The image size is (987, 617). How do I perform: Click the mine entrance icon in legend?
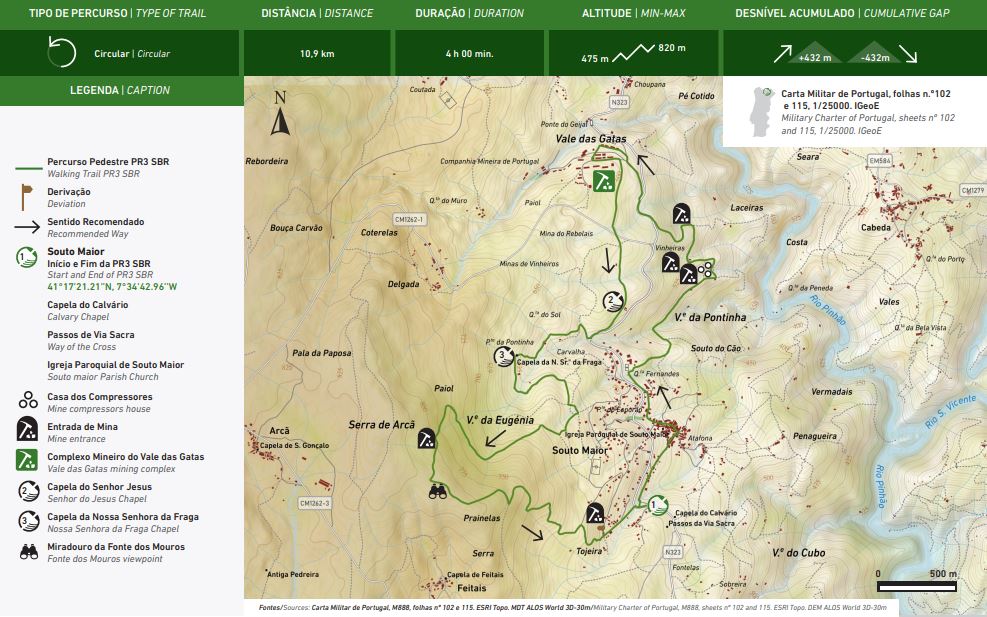coord(28,431)
